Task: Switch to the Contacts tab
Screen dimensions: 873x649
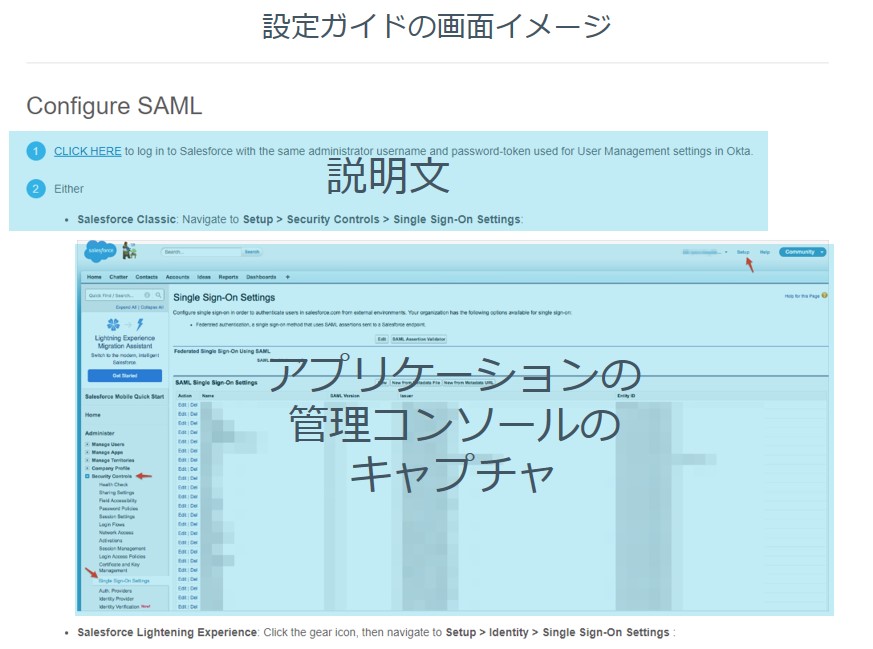Action: tap(146, 277)
